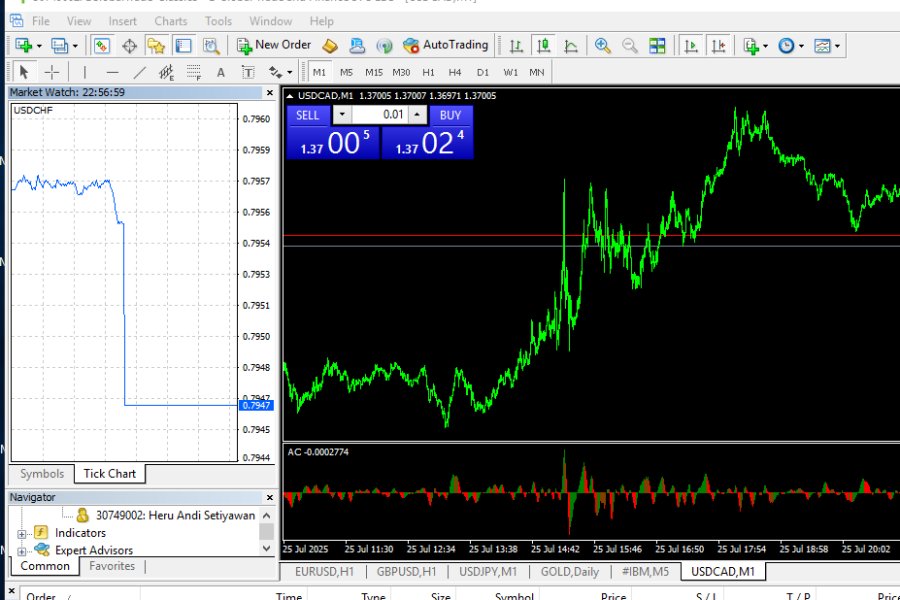Click the Tile Windows icon

657,45
